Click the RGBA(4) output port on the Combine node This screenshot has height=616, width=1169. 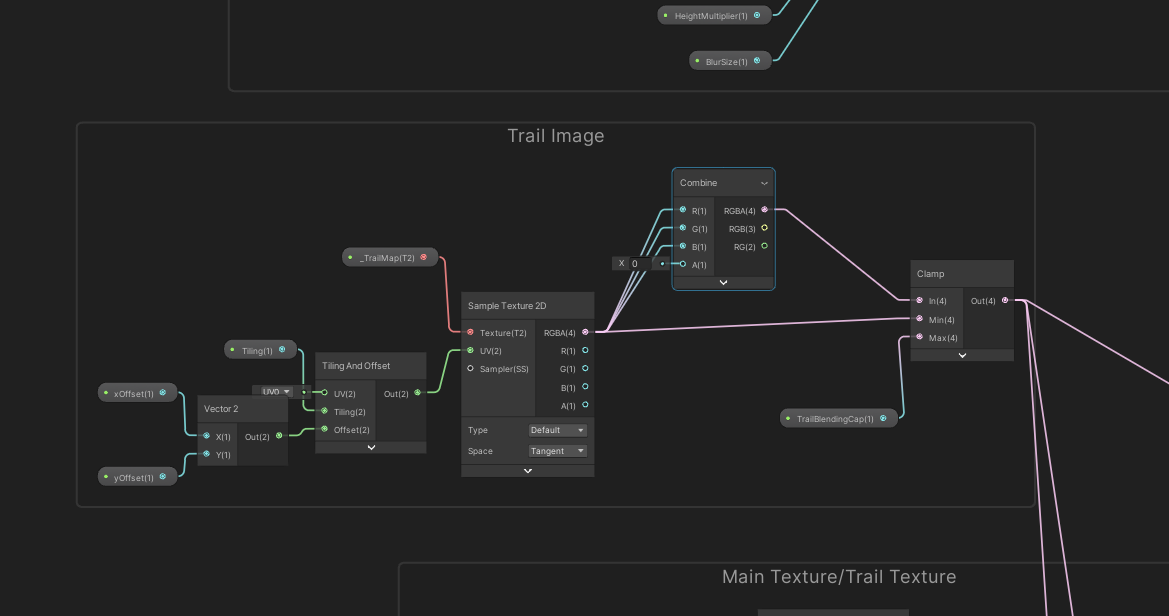(765, 210)
